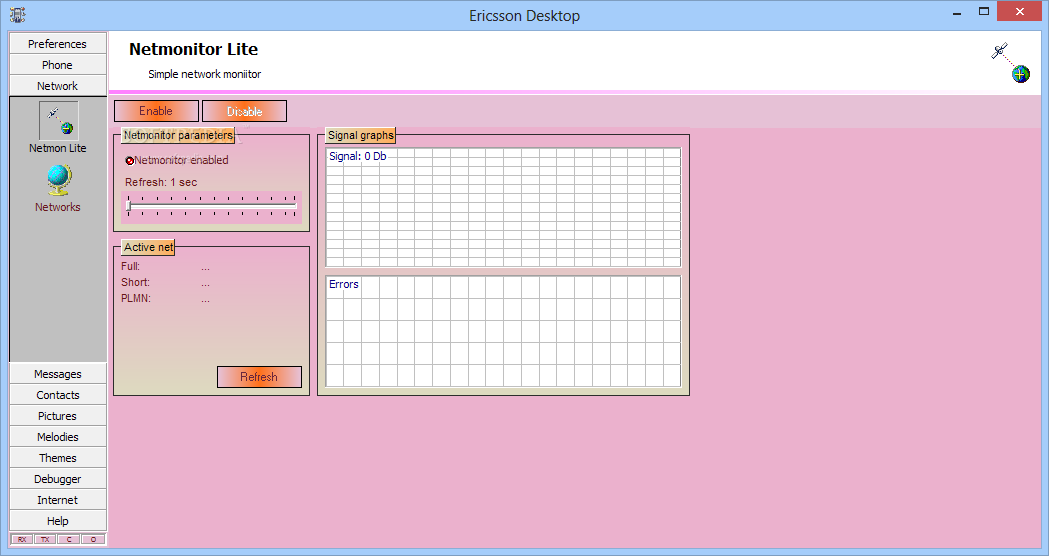Click the 'Simple network moniitor' subtitle
The height and width of the screenshot is (556, 1049).
pyautogui.click(x=205, y=74)
